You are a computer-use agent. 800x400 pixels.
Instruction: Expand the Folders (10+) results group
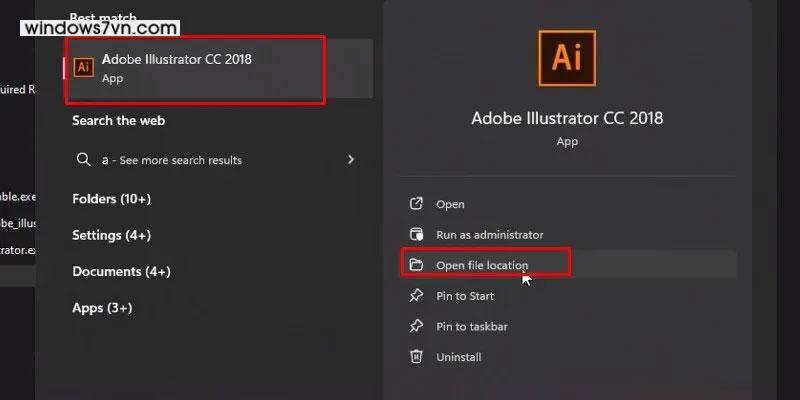point(111,199)
